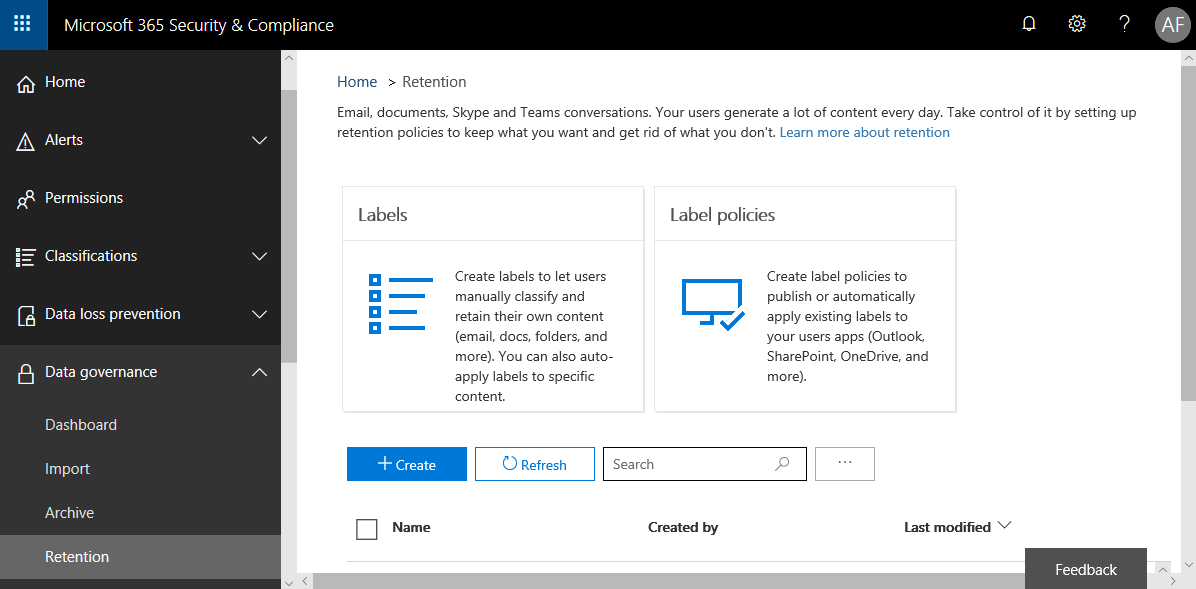Screen dimensions: 1196x589
Task: Click the help question mark icon
Action: (1124, 24)
